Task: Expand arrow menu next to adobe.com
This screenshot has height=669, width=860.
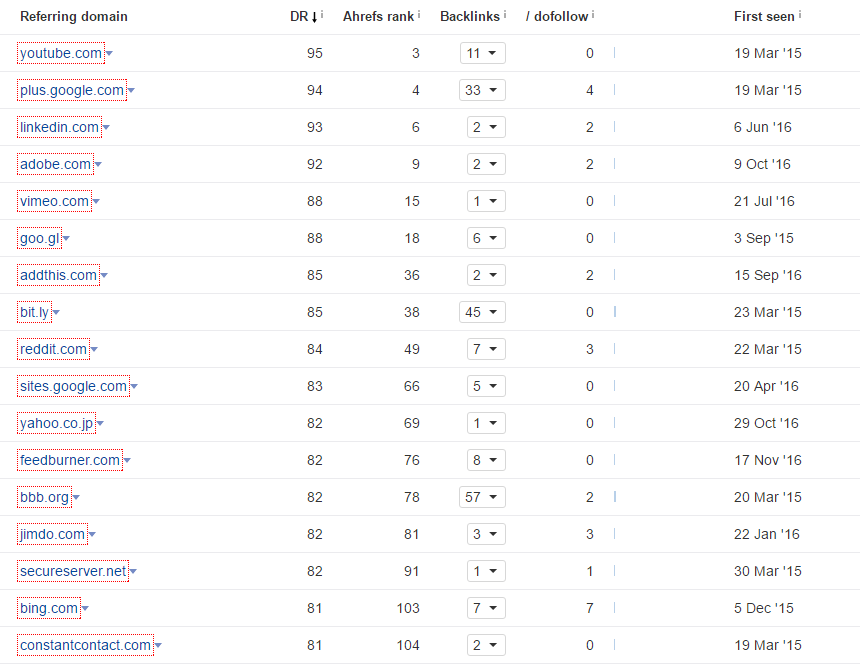Action: (98, 165)
